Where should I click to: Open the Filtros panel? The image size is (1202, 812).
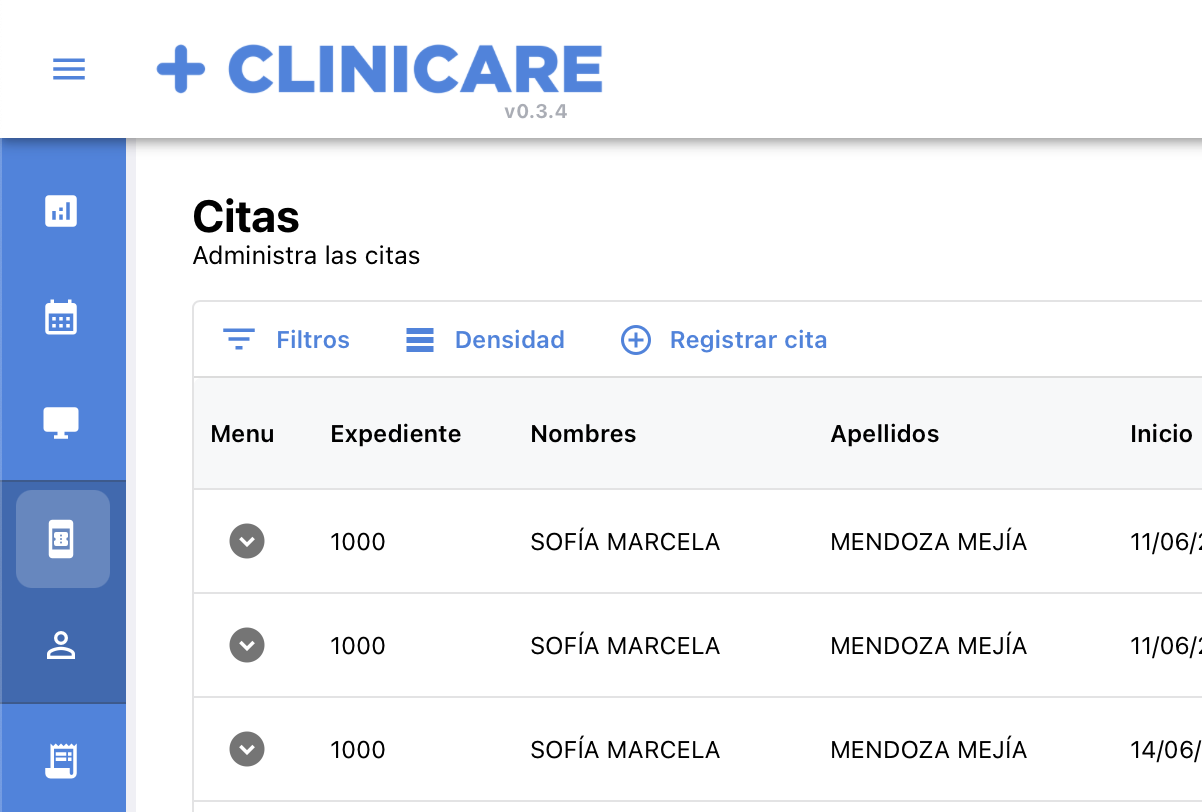coord(313,340)
